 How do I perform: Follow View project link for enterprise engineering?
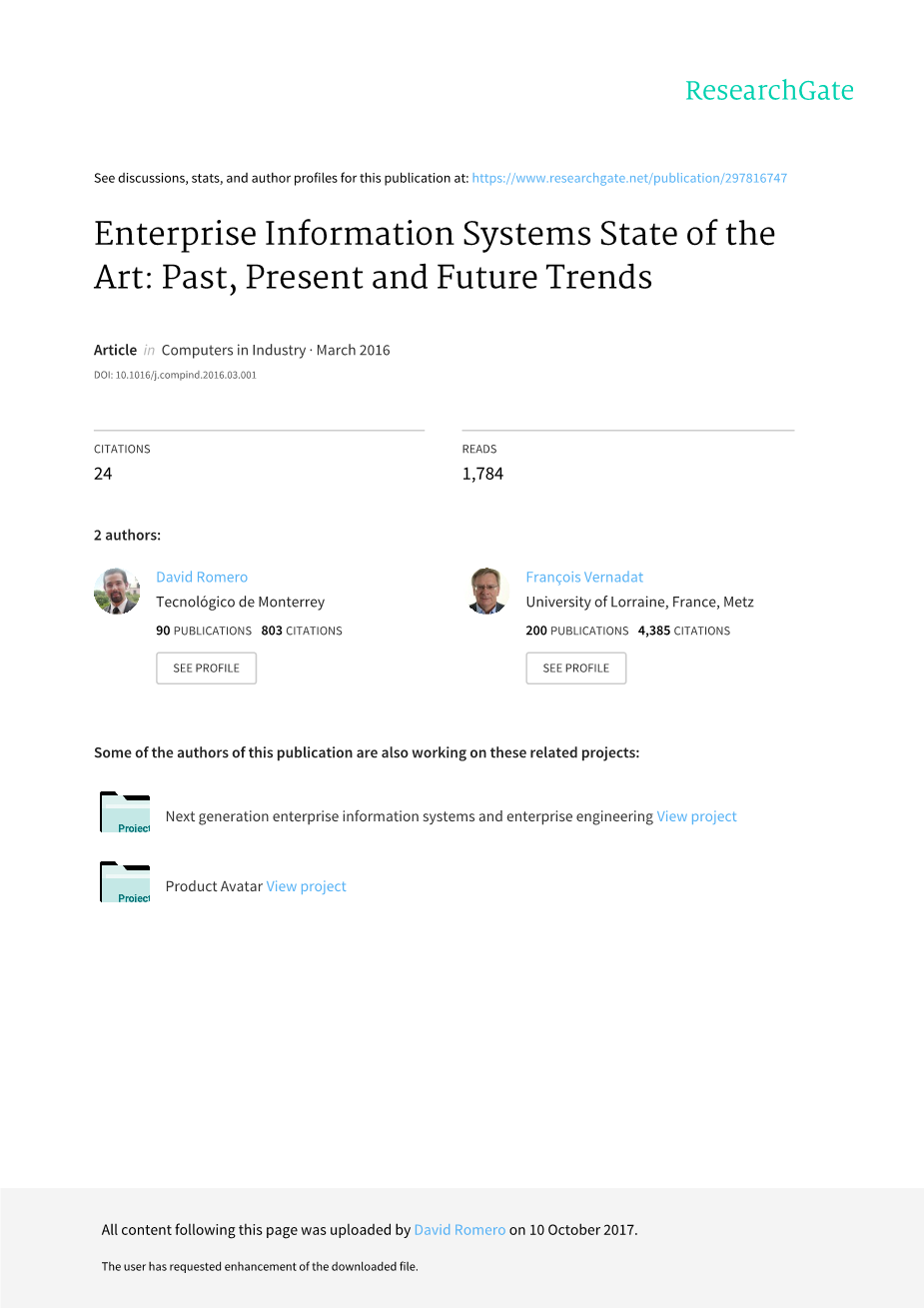[696, 816]
